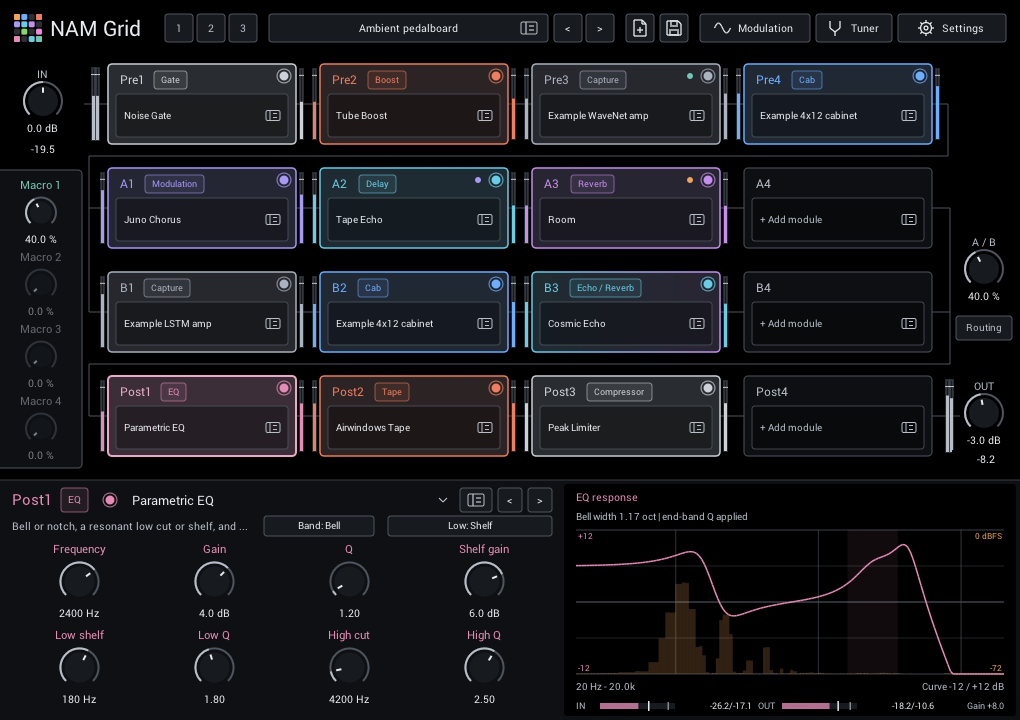Open browser icon for Cosmic Echo
Viewport: 1020px width, 720px height.
[x=697, y=323]
